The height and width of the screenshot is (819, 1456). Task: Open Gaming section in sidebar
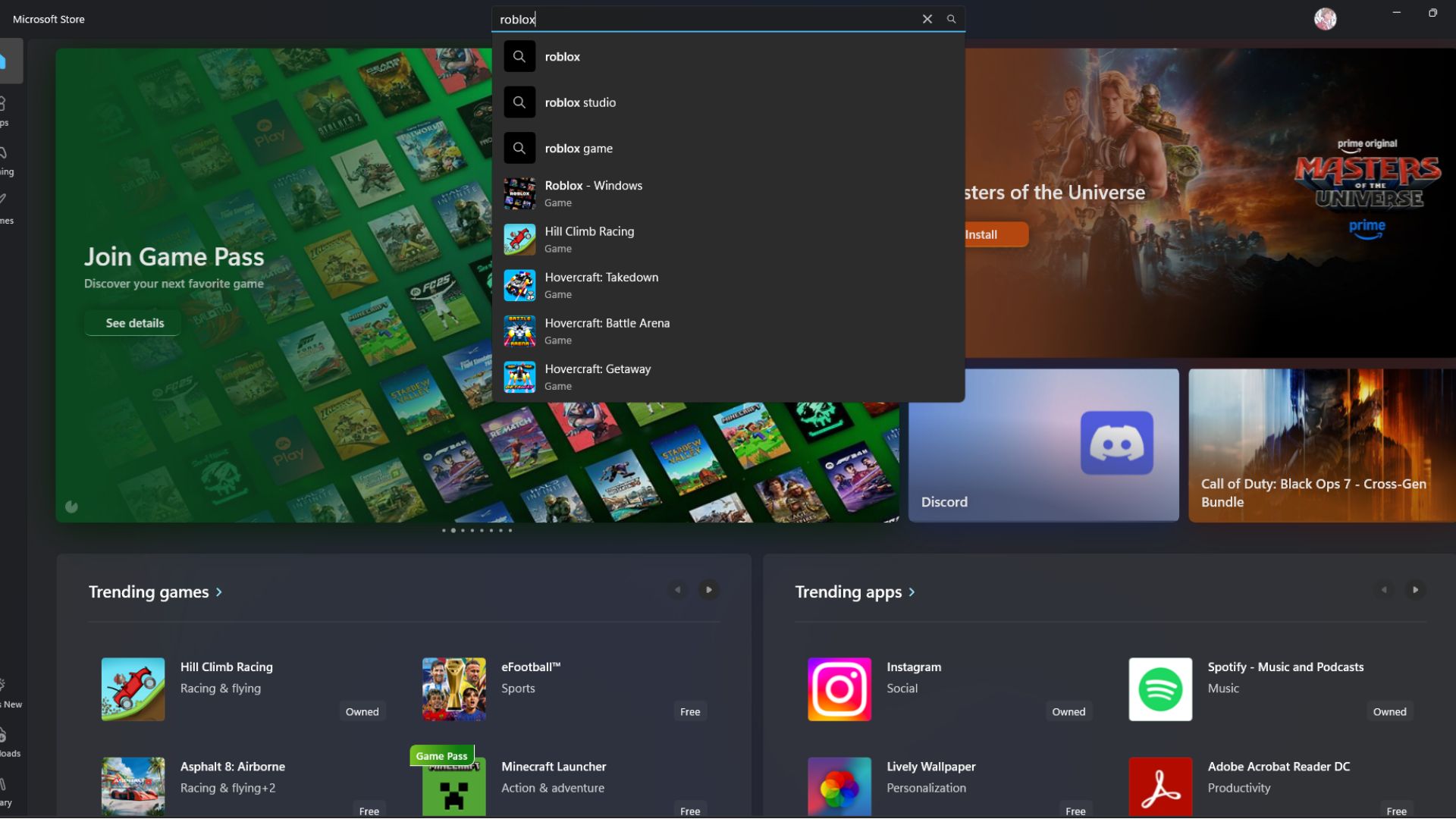(x=6, y=160)
